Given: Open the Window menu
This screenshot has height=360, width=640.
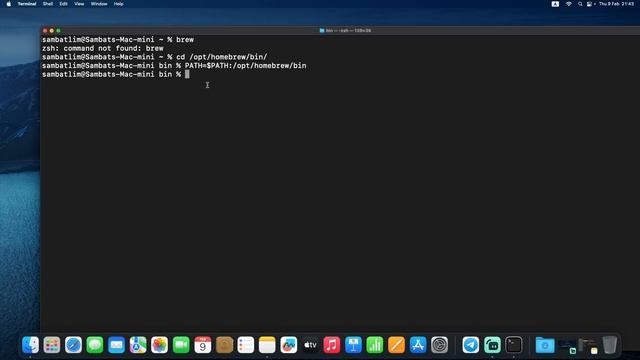Looking at the screenshot, I should 99,4.
